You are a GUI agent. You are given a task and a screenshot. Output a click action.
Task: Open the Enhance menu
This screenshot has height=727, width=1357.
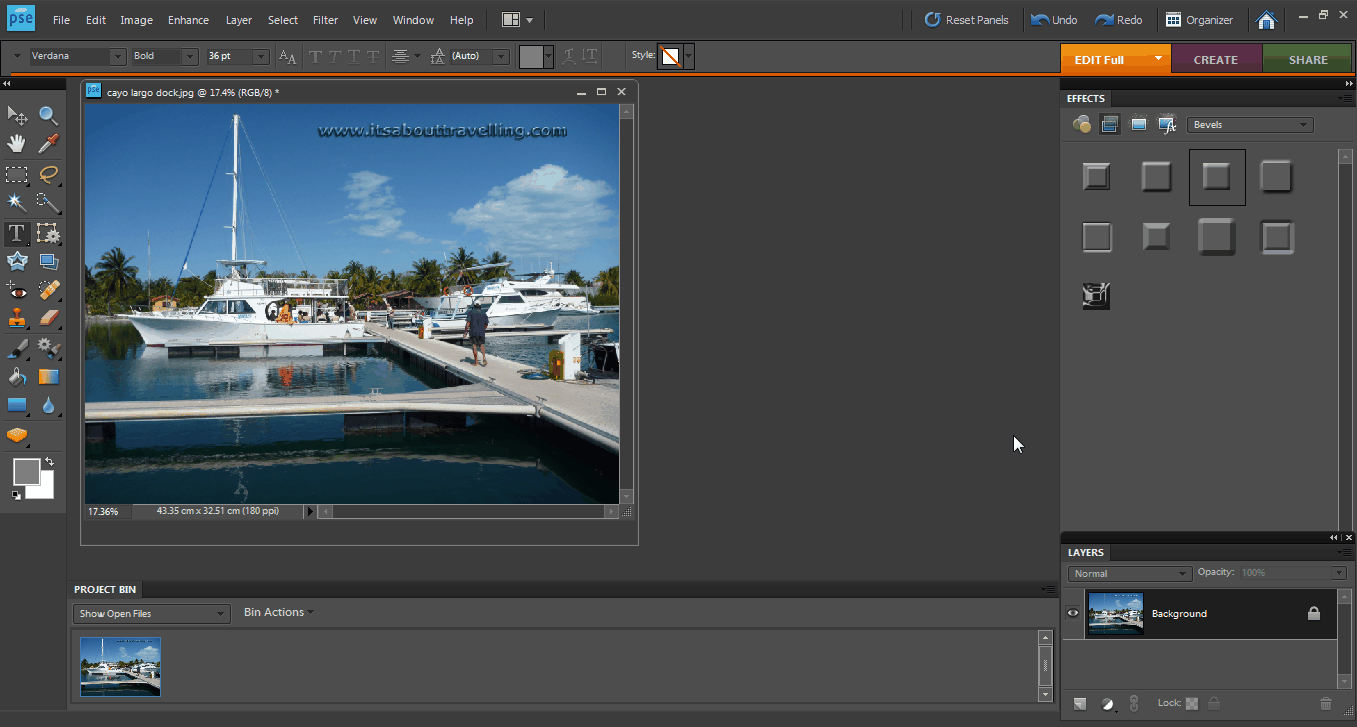coord(188,20)
